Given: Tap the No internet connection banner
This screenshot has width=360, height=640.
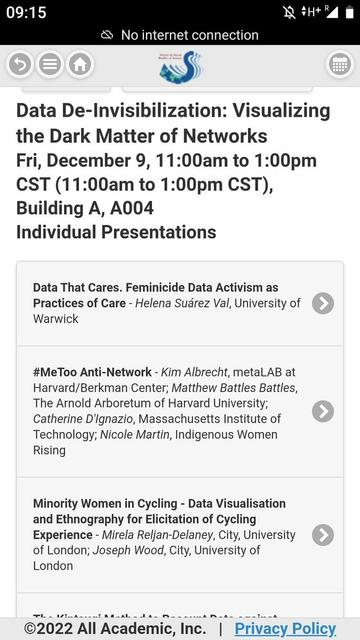Looking at the screenshot, I should click(x=180, y=35).
